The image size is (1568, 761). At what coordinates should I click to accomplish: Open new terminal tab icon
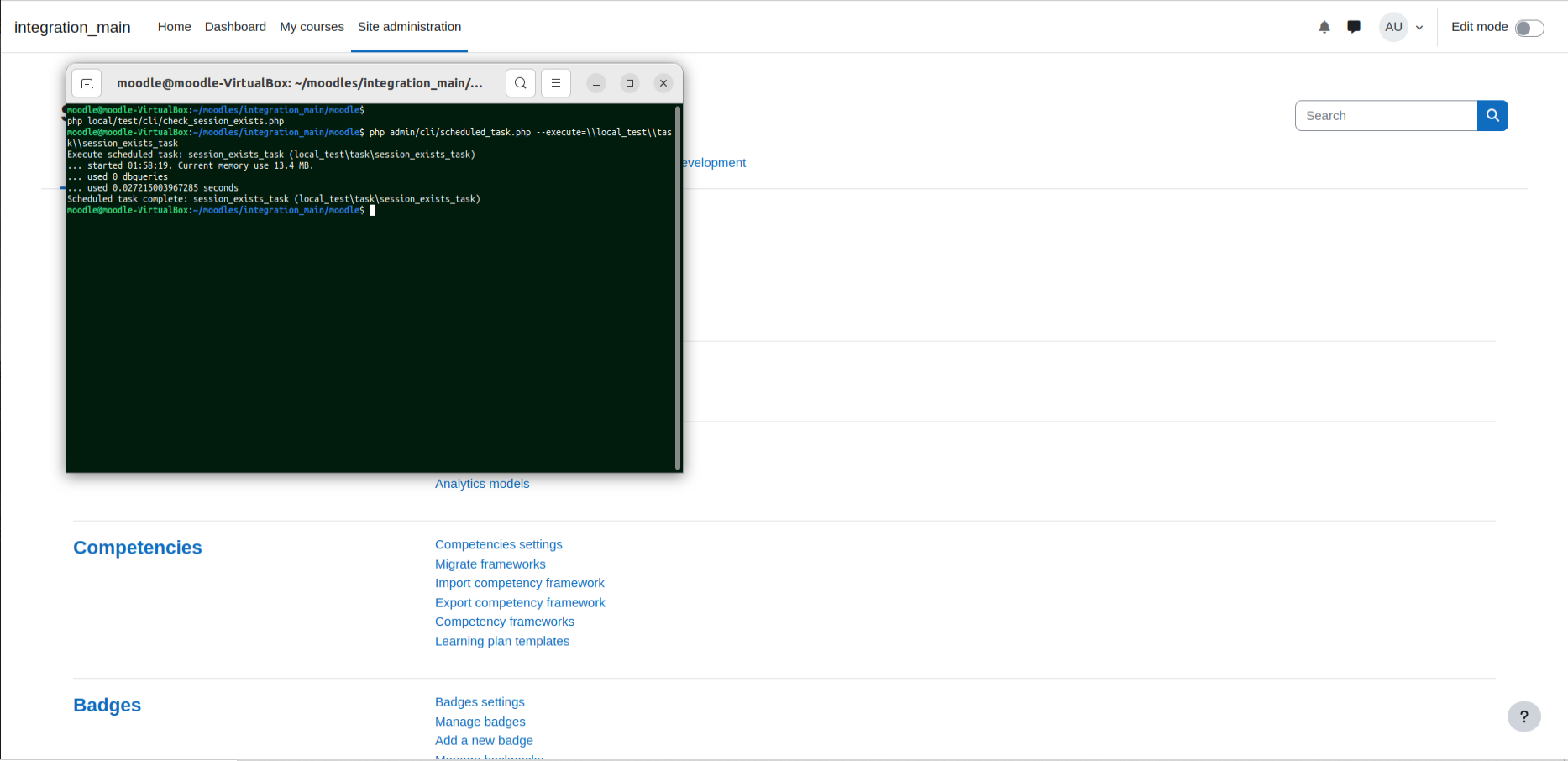pos(87,83)
